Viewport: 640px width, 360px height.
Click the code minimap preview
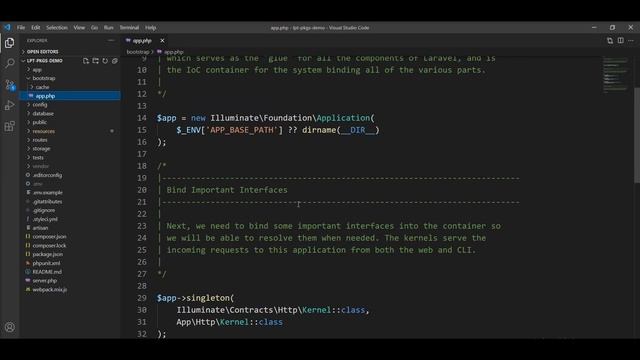click(616, 76)
